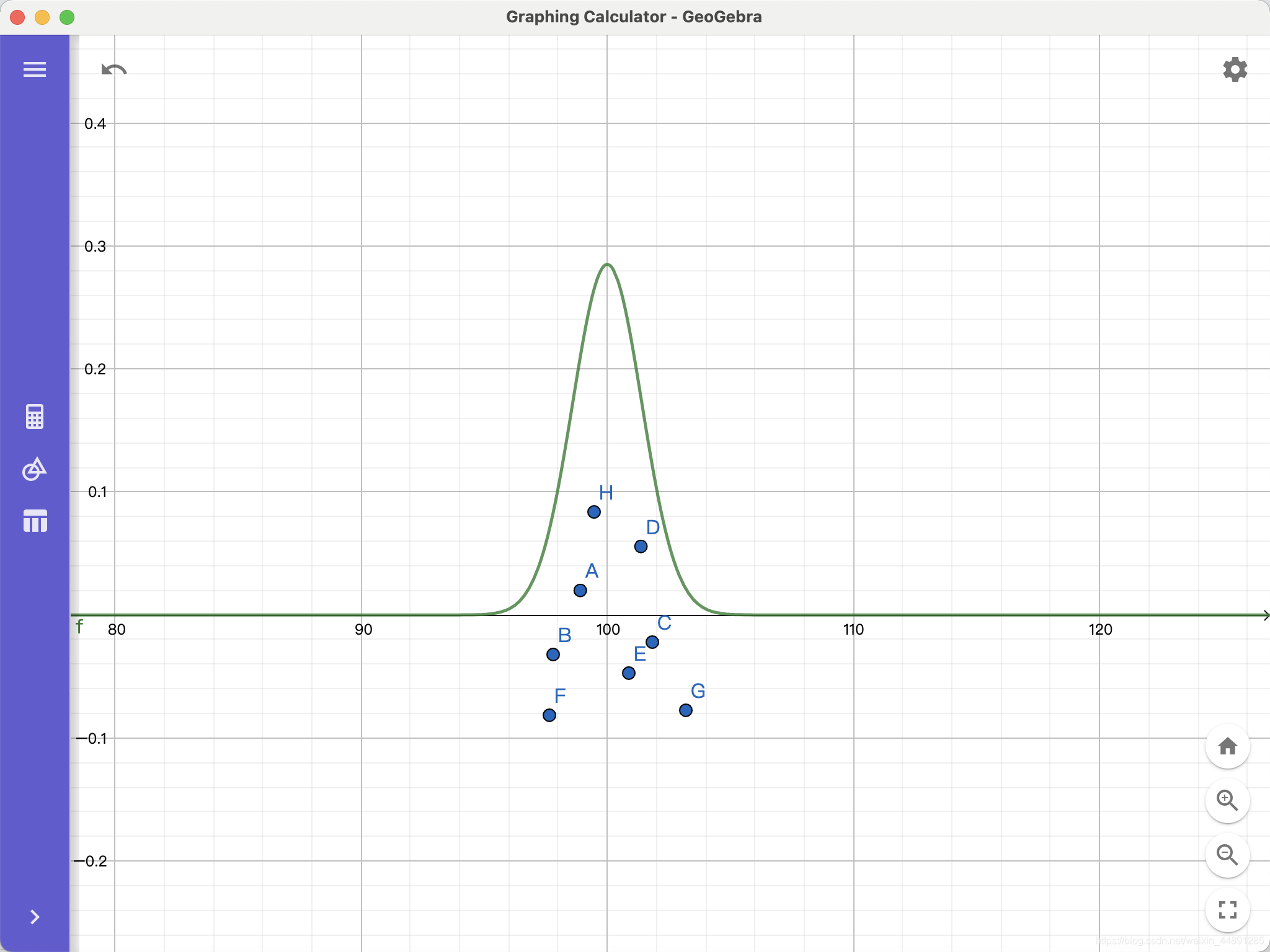
Task: Click point A below the curve
Action: click(580, 591)
